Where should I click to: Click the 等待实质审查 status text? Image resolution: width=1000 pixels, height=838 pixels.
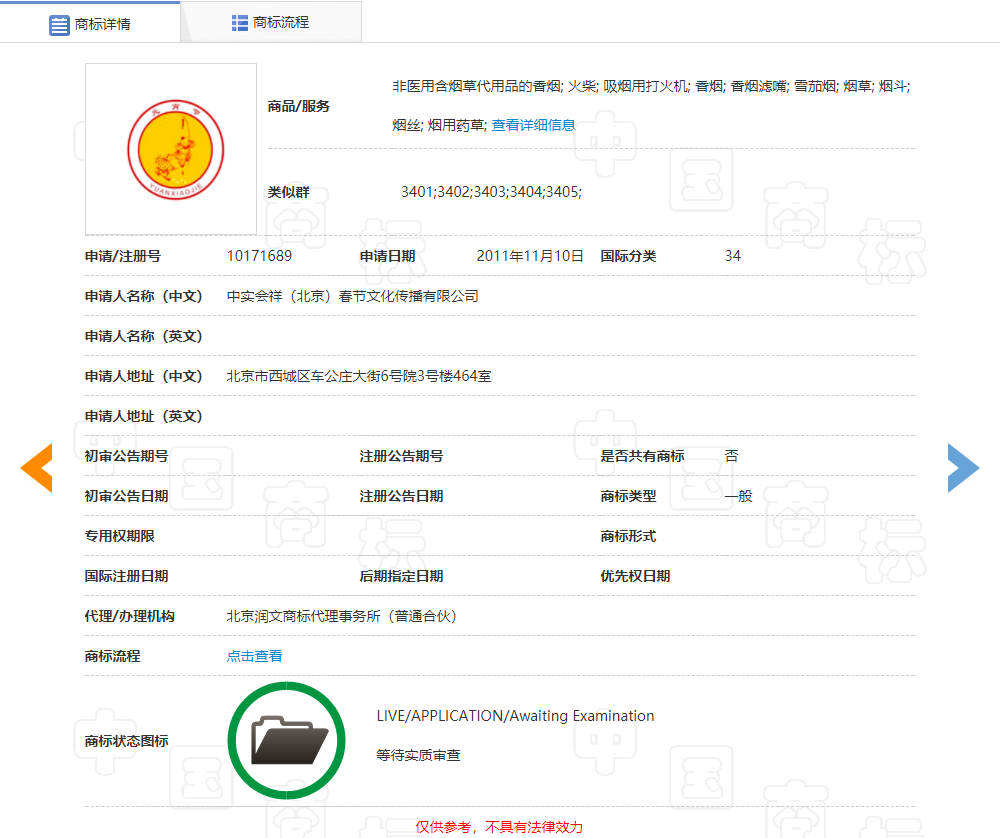(x=418, y=756)
